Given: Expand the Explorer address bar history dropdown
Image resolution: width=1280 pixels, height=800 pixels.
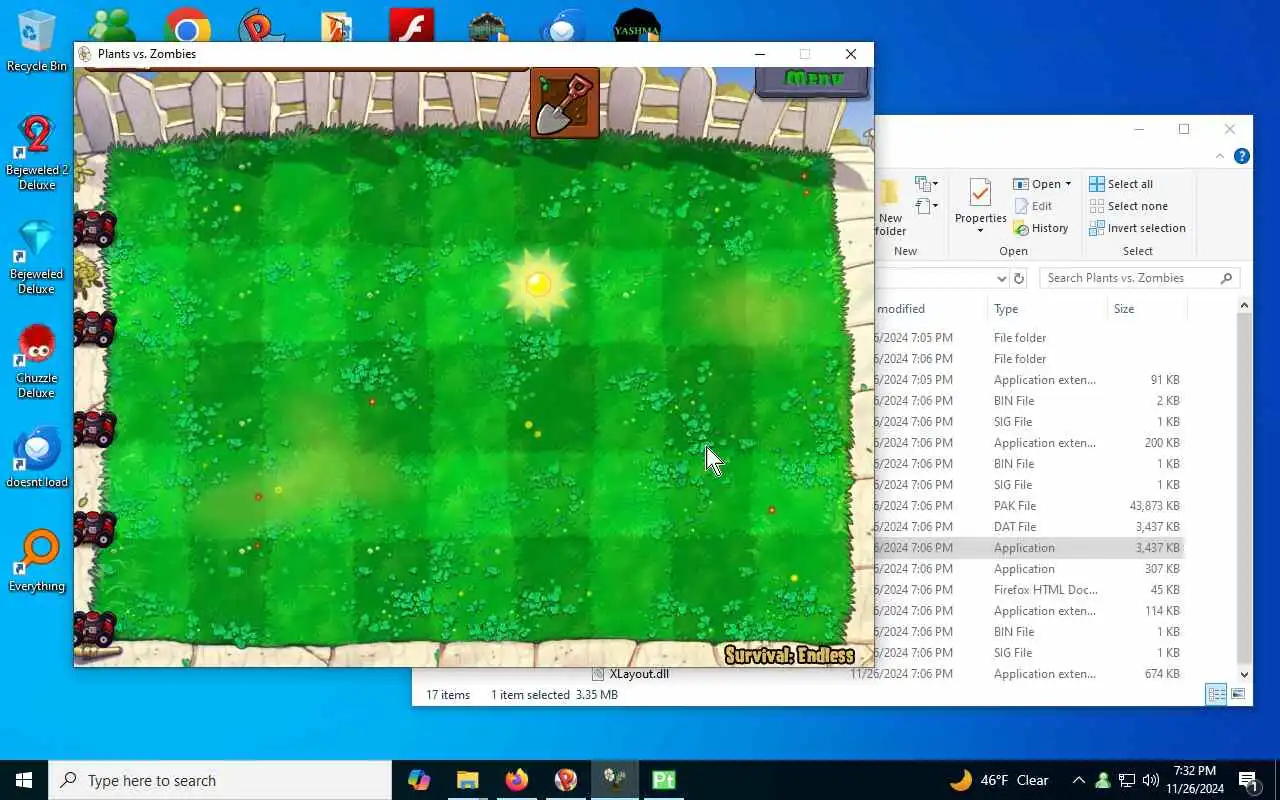Looking at the screenshot, I should pyautogui.click(x=1001, y=278).
